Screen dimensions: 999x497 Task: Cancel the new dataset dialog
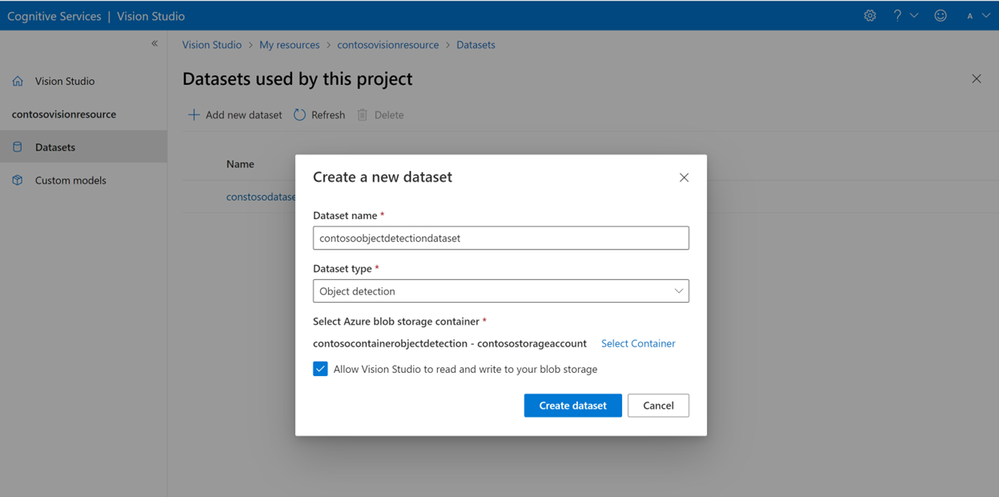[x=658, y=405]
